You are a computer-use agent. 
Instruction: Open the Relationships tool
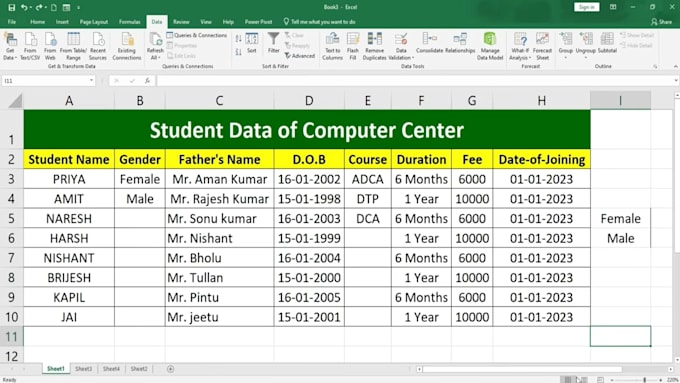460,43
